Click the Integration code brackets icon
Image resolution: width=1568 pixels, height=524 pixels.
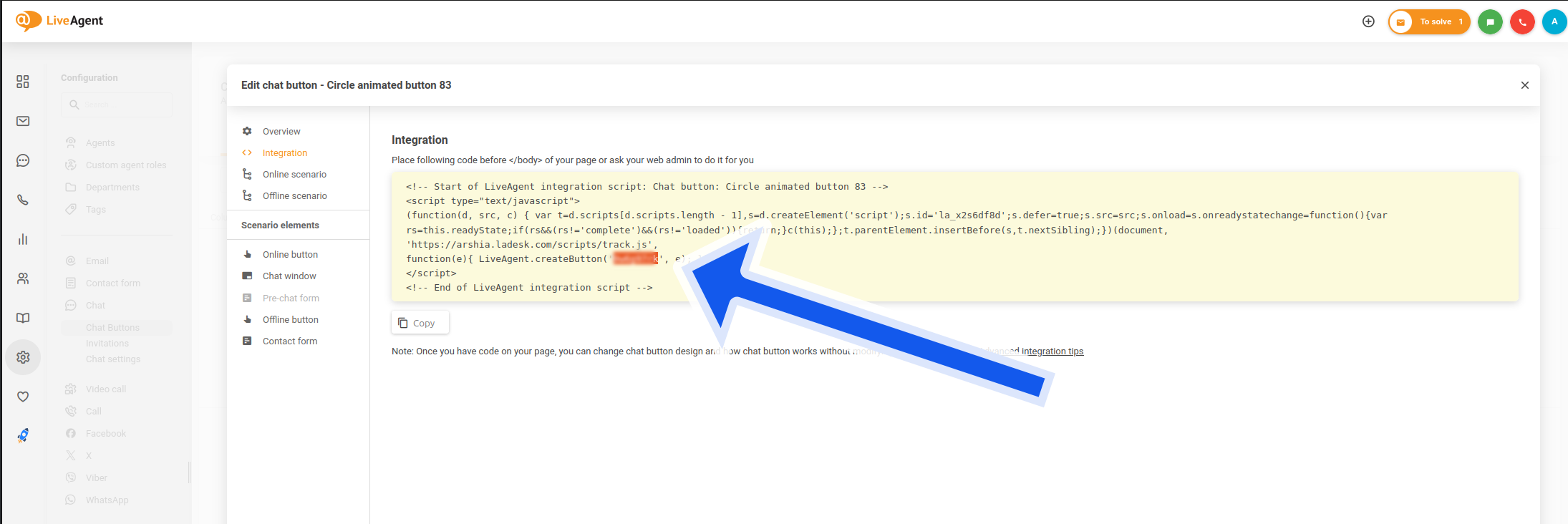247,152
